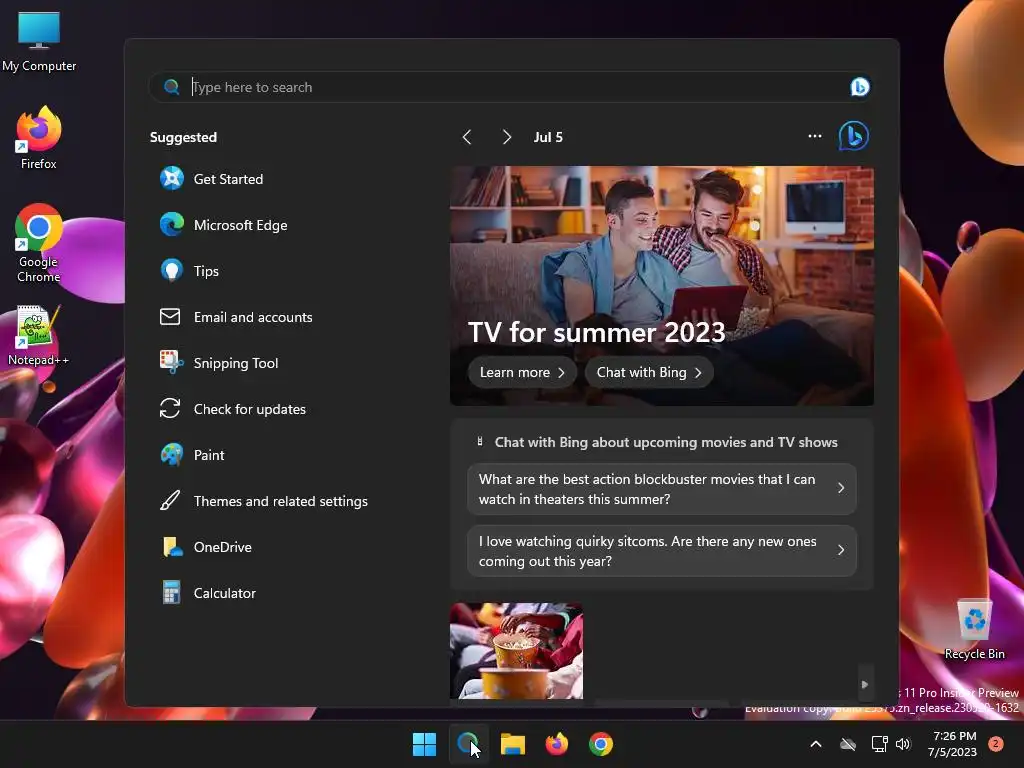Viewport: 1024px width, 768px height.
Task: Click the Email and accounts envelope icon
Action: (x=170, y=317)
